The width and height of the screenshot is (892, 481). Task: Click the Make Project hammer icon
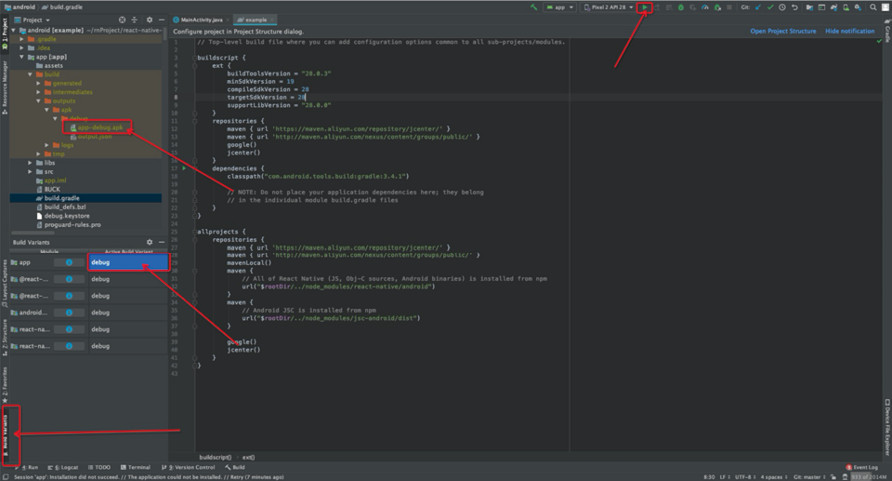[x=531, y=8]
